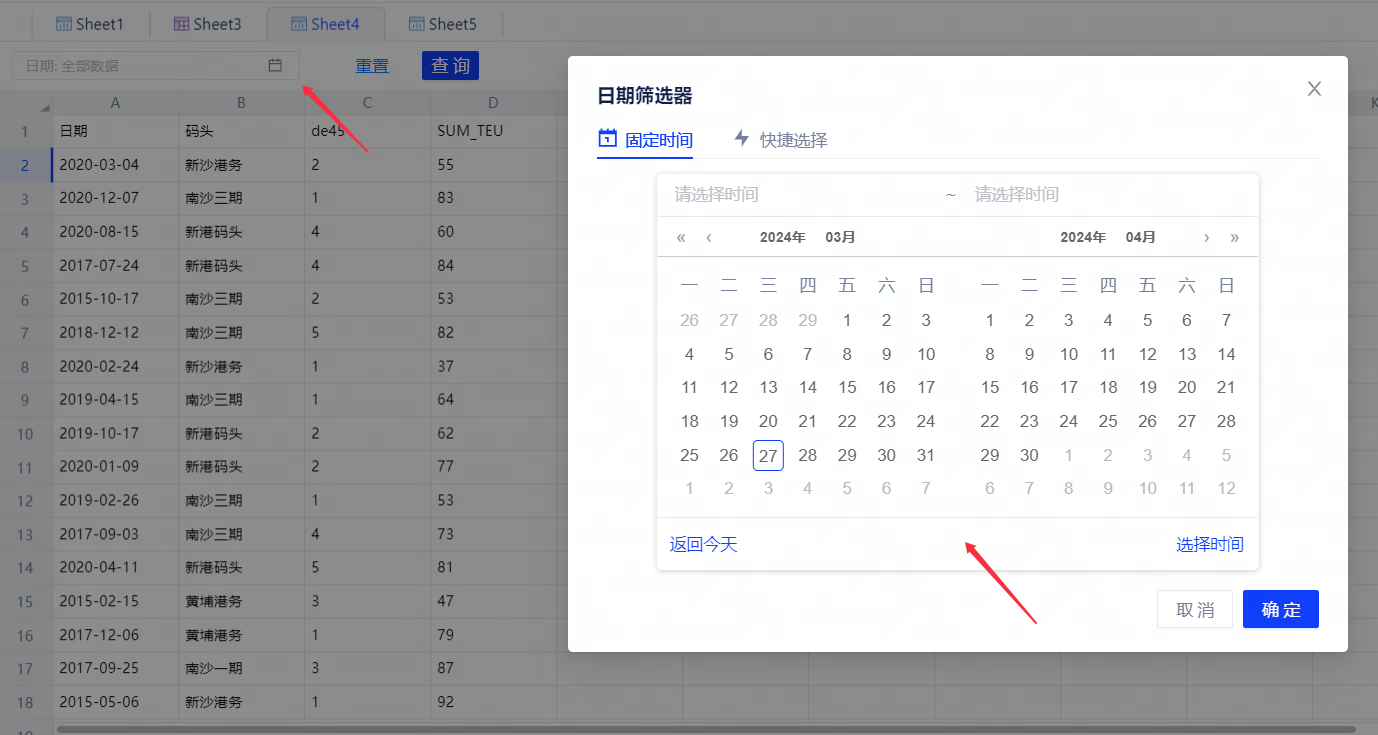
Task: Close the 日期筛选器 dialog with X
Action: coord(1314,89)
